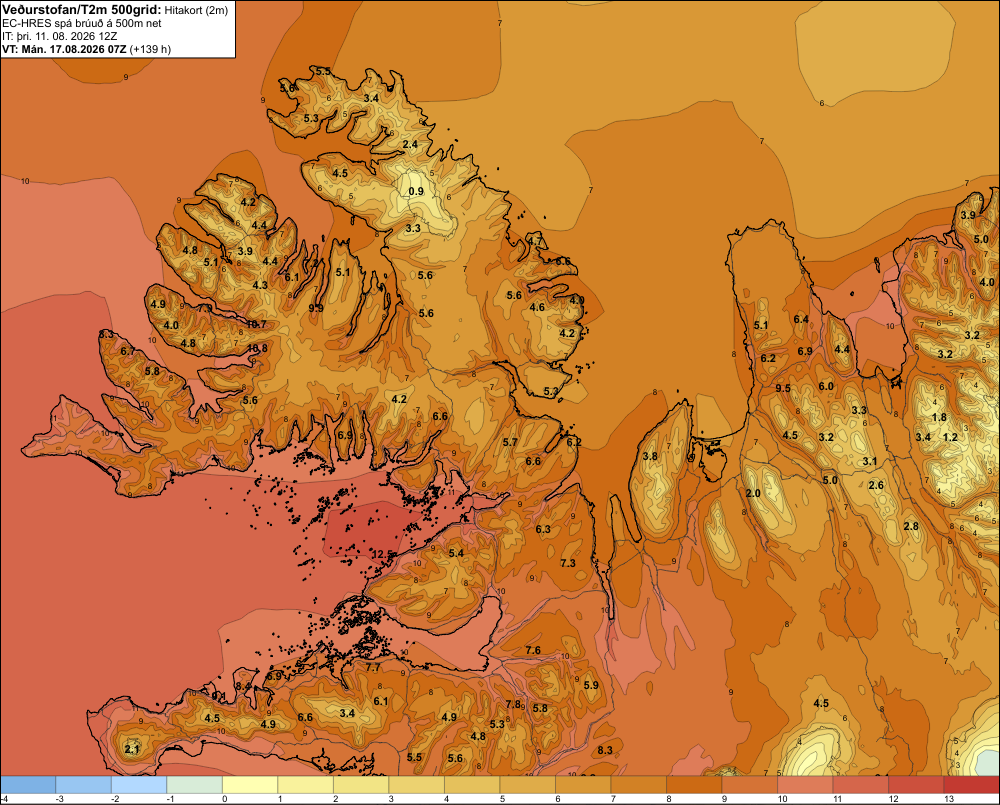1000x805 pixels.
Task: Click the temperature value '2.4'
Action: 410,144
